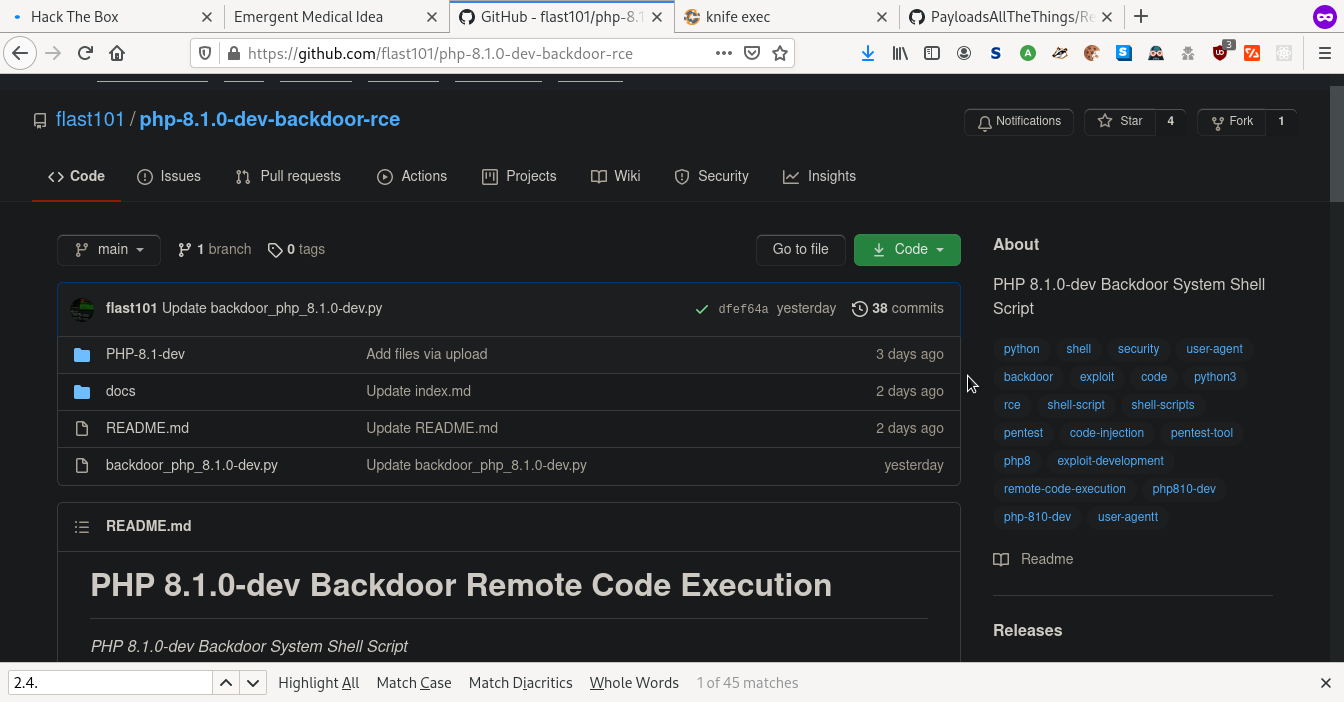Jump to the previous find match
The height and width of the screenshot is (702, 1344).
(226, 683)
